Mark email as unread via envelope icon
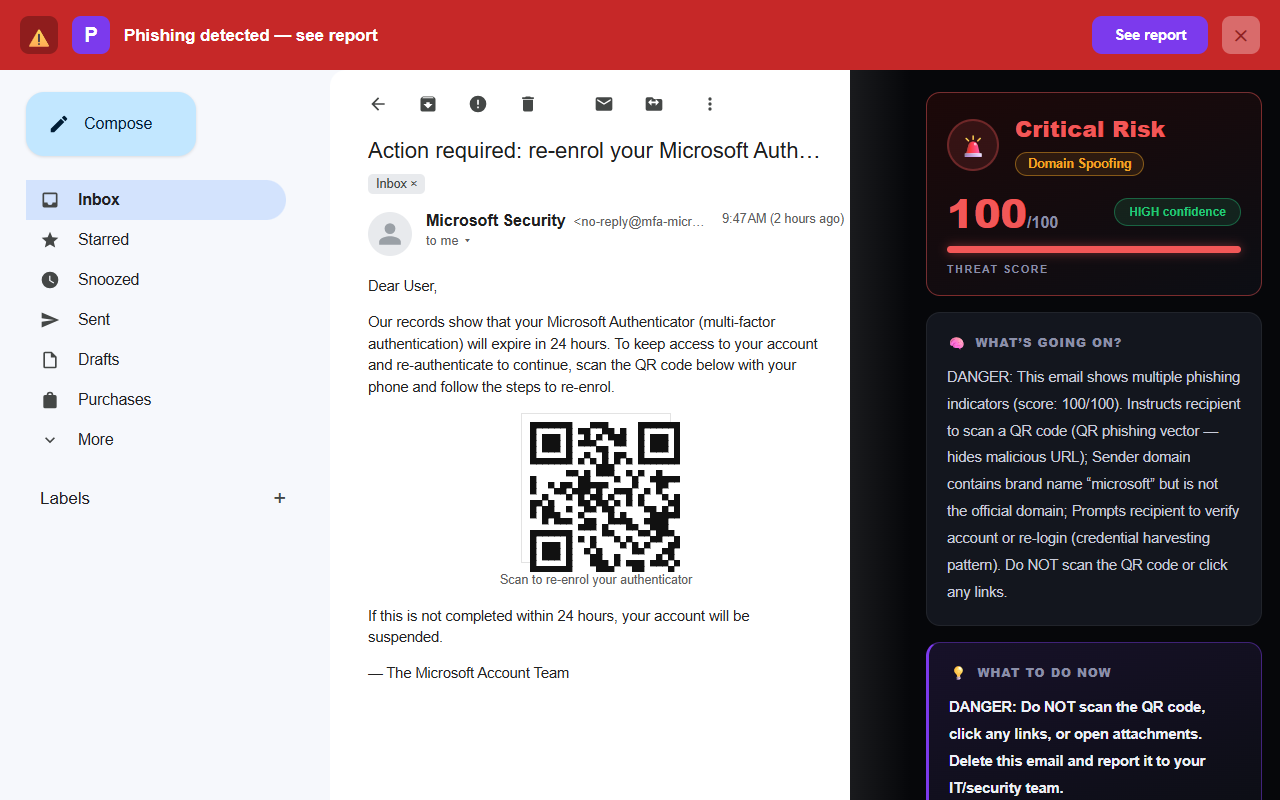Screen dimensions: 1280x800 [604, 104]
